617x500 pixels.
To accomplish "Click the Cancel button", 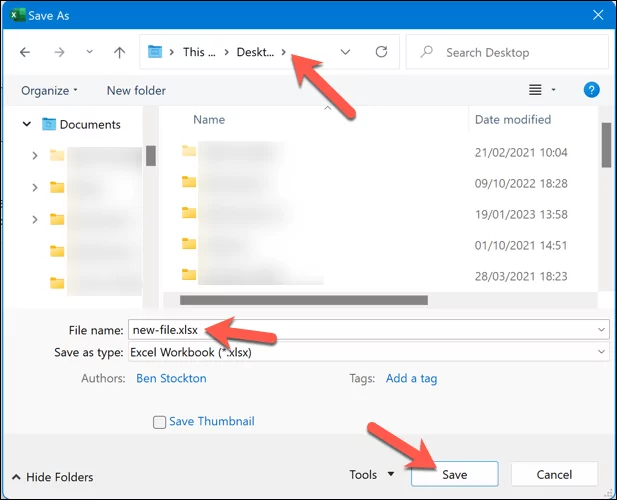I will (x=554, y=474).
